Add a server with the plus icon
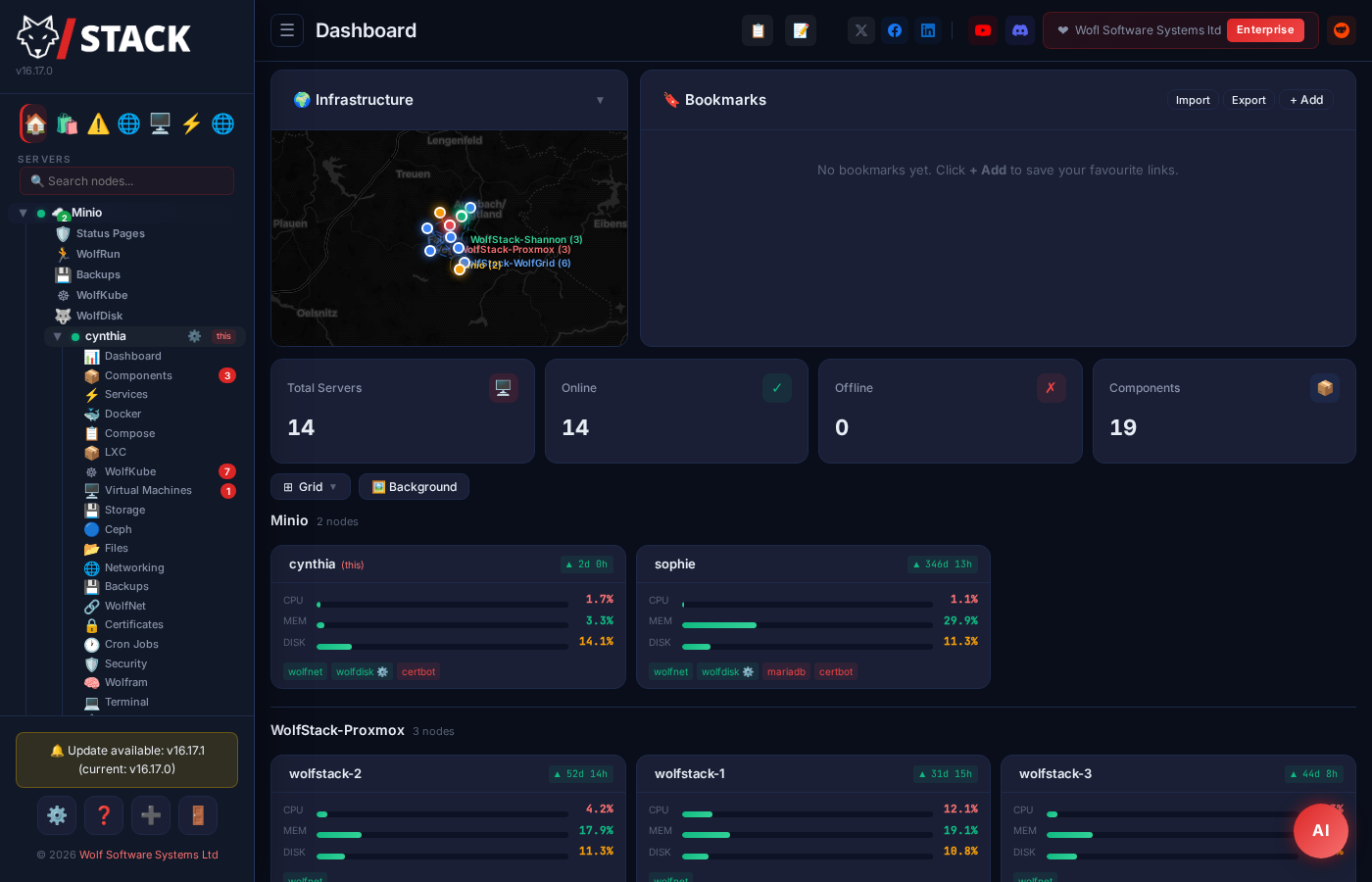 click(151, 815)
